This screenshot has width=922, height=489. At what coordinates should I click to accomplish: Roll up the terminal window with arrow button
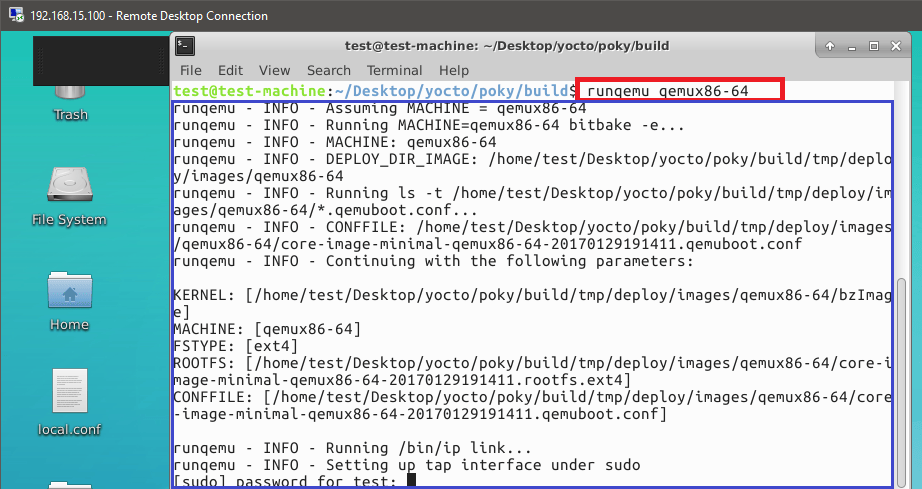[x=831, y=46]
